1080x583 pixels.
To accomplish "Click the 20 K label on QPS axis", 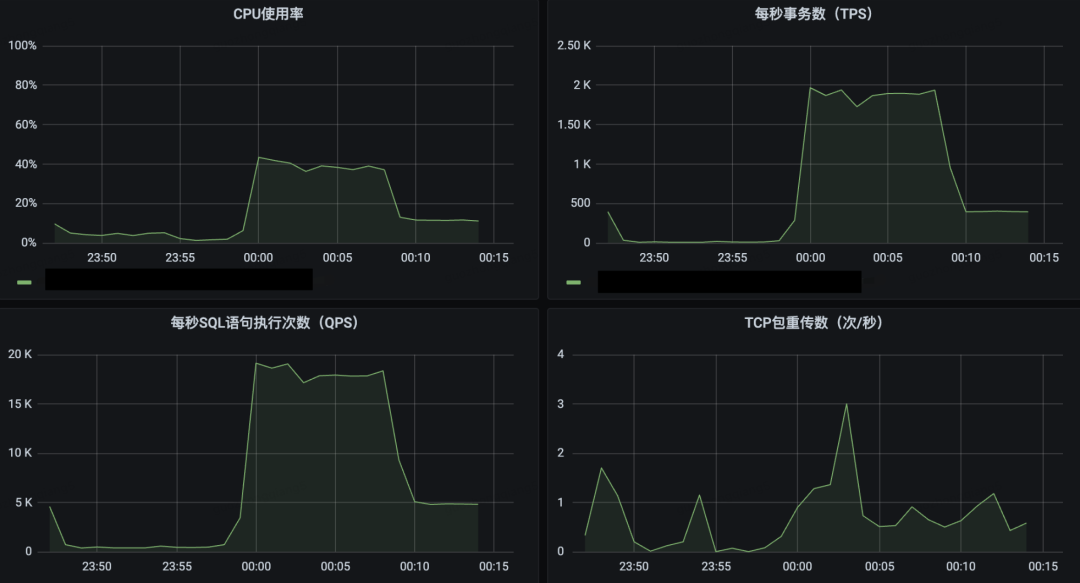I will (x=20, y=354).
